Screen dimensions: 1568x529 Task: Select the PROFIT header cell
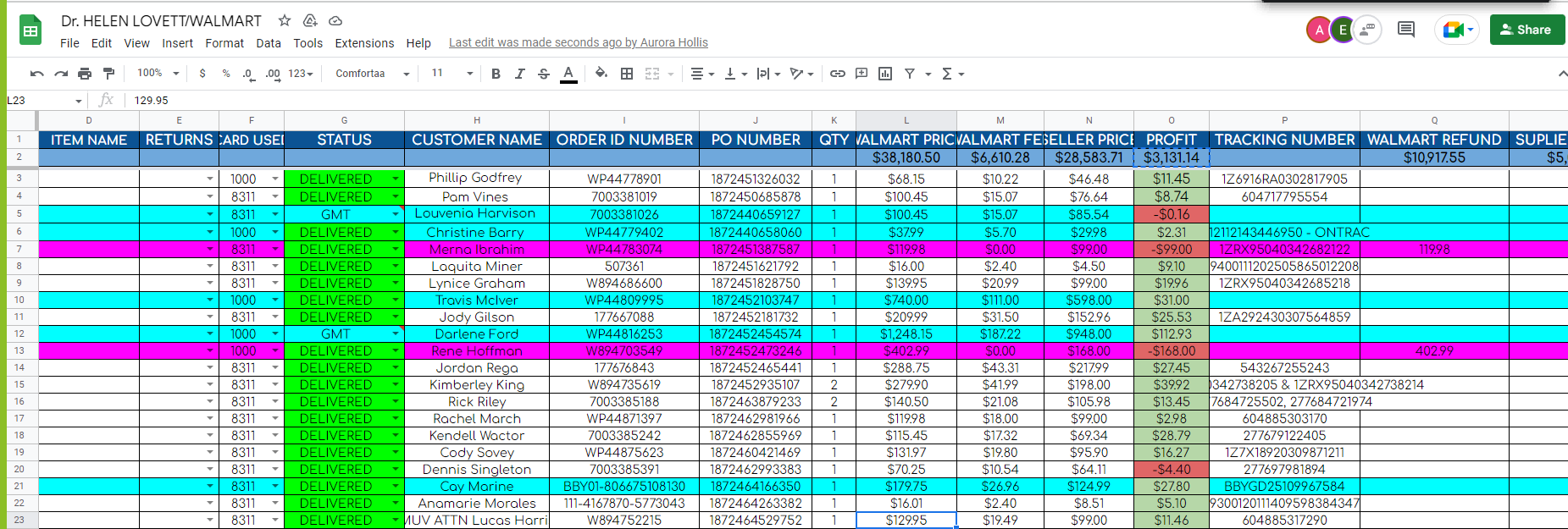[1172, 140]
